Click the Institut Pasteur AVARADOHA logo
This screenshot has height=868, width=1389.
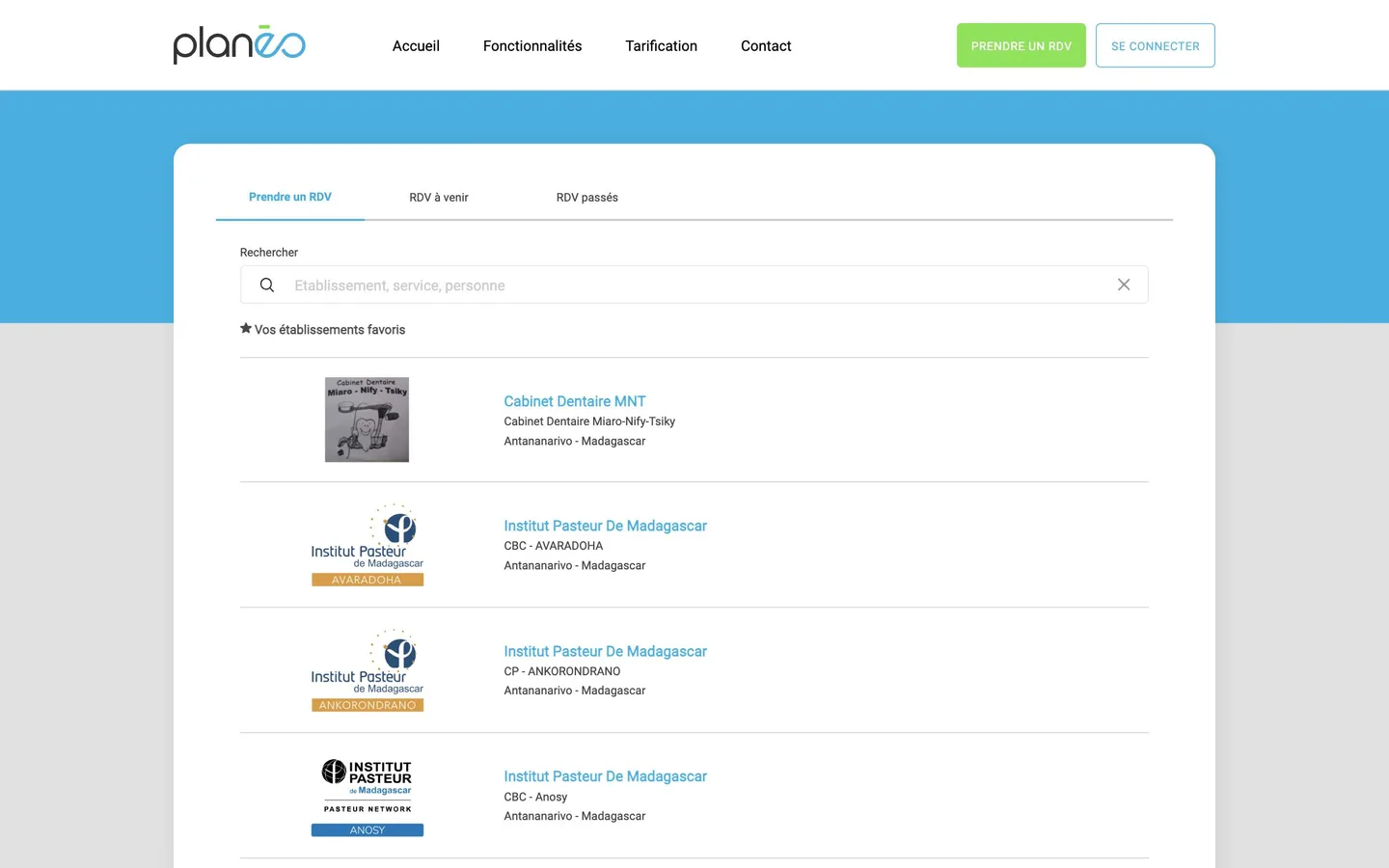[x=368, y=545]
